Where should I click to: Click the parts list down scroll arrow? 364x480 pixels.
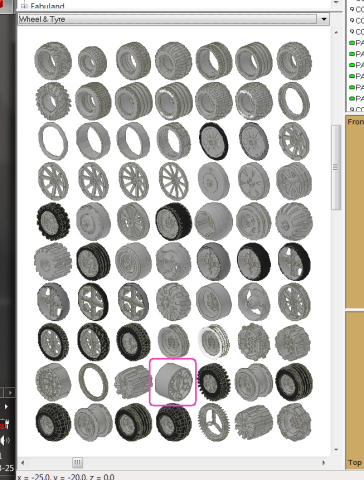(336, 450)
